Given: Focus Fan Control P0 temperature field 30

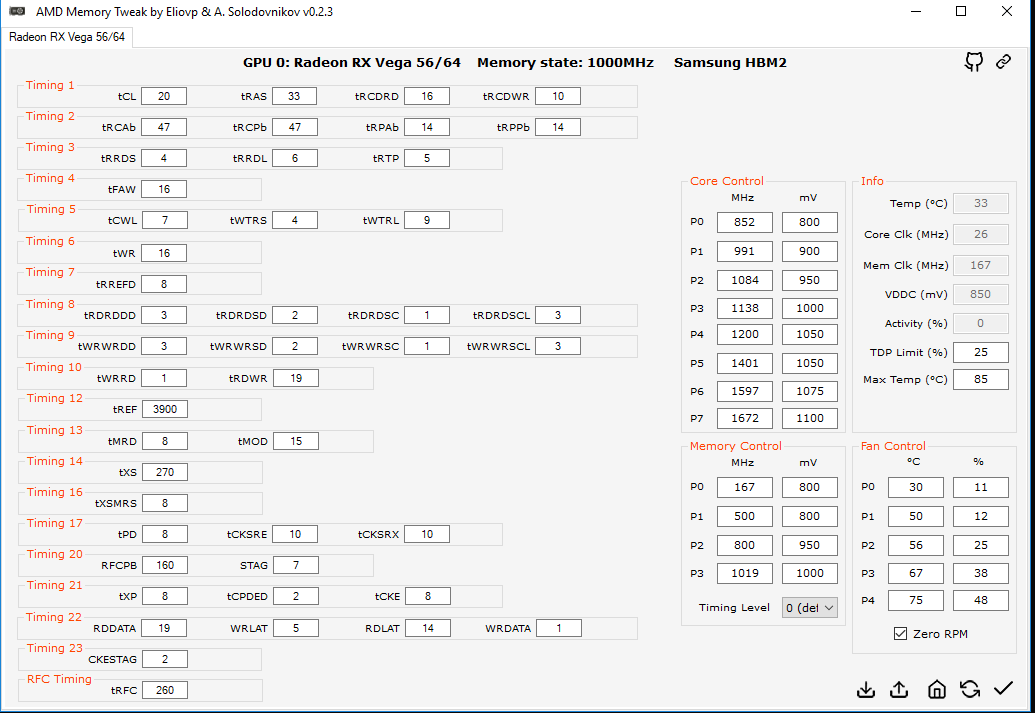Looking at the screenshot, I should (916, 487).
